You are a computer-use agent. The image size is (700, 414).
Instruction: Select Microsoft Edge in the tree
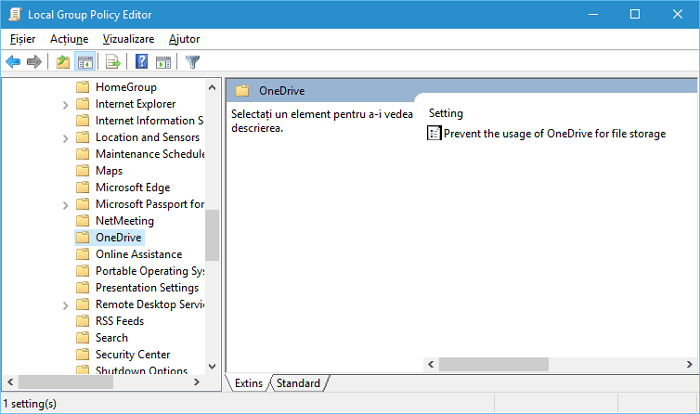click(x=133, y=187)
